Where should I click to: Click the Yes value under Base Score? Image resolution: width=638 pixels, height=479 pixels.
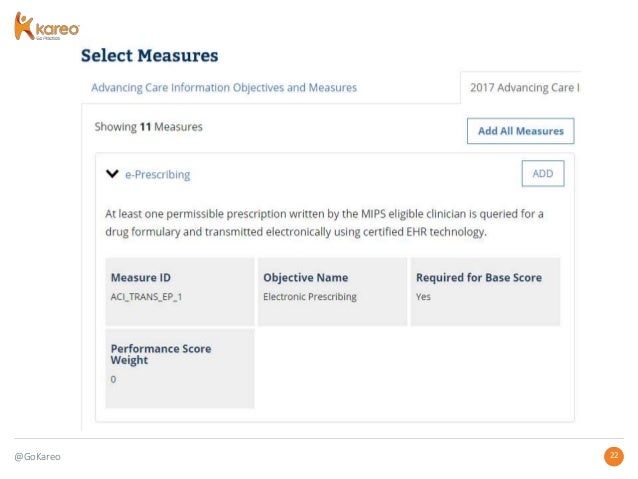click(x=423, y=297)
